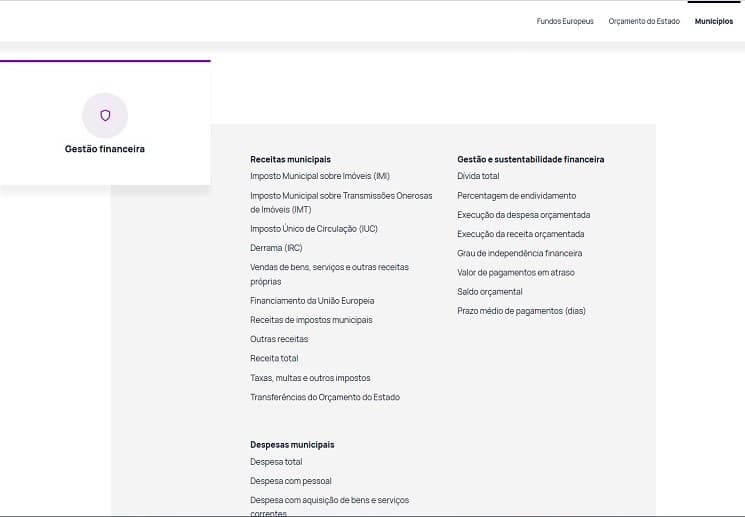Open the Orçamento do Estado menu item
745x517 pixels.
click(x=644, y=21)
